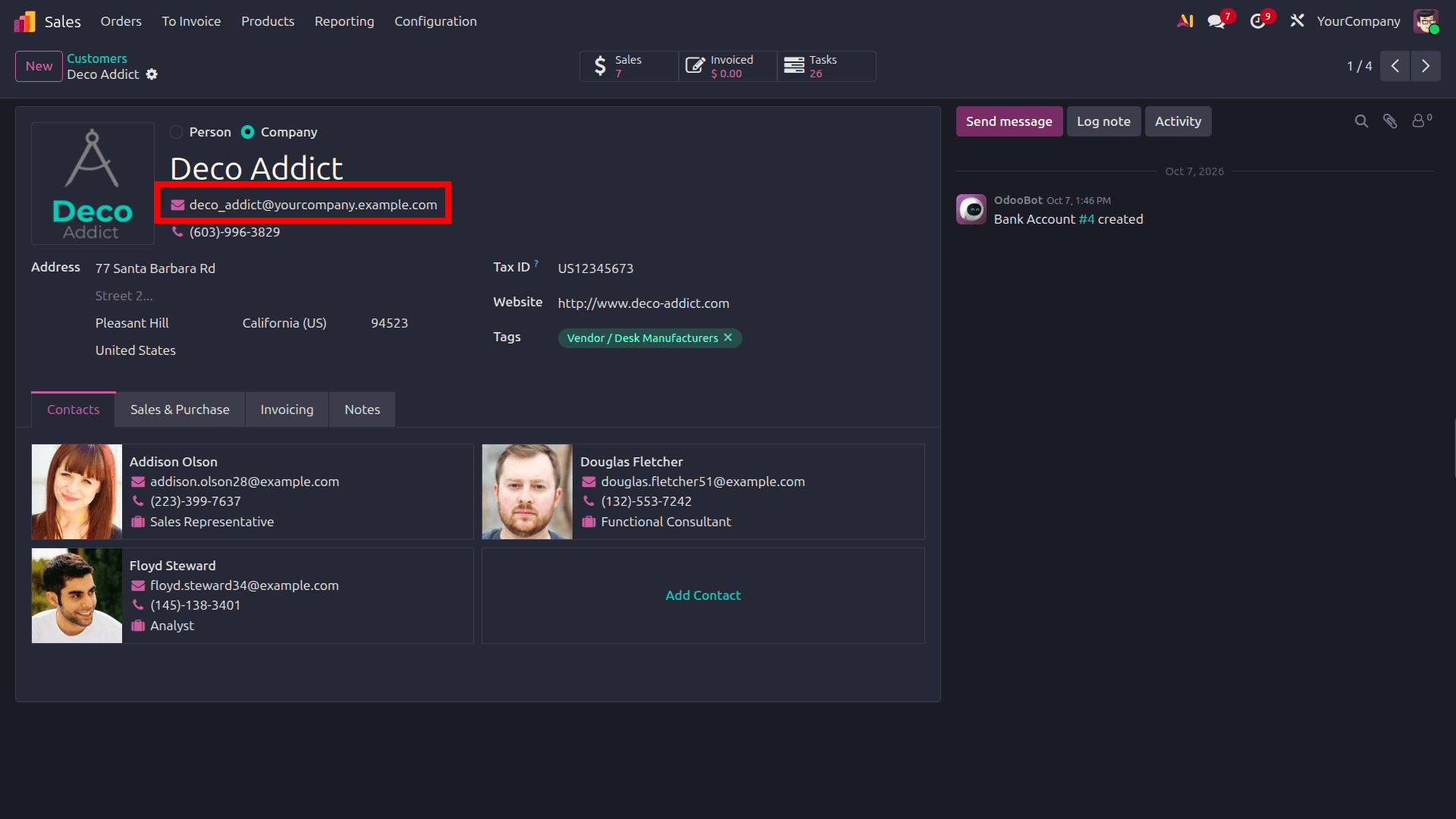
Task: Open the Odoo AI assistant icon
Action: coord(1185,21)
